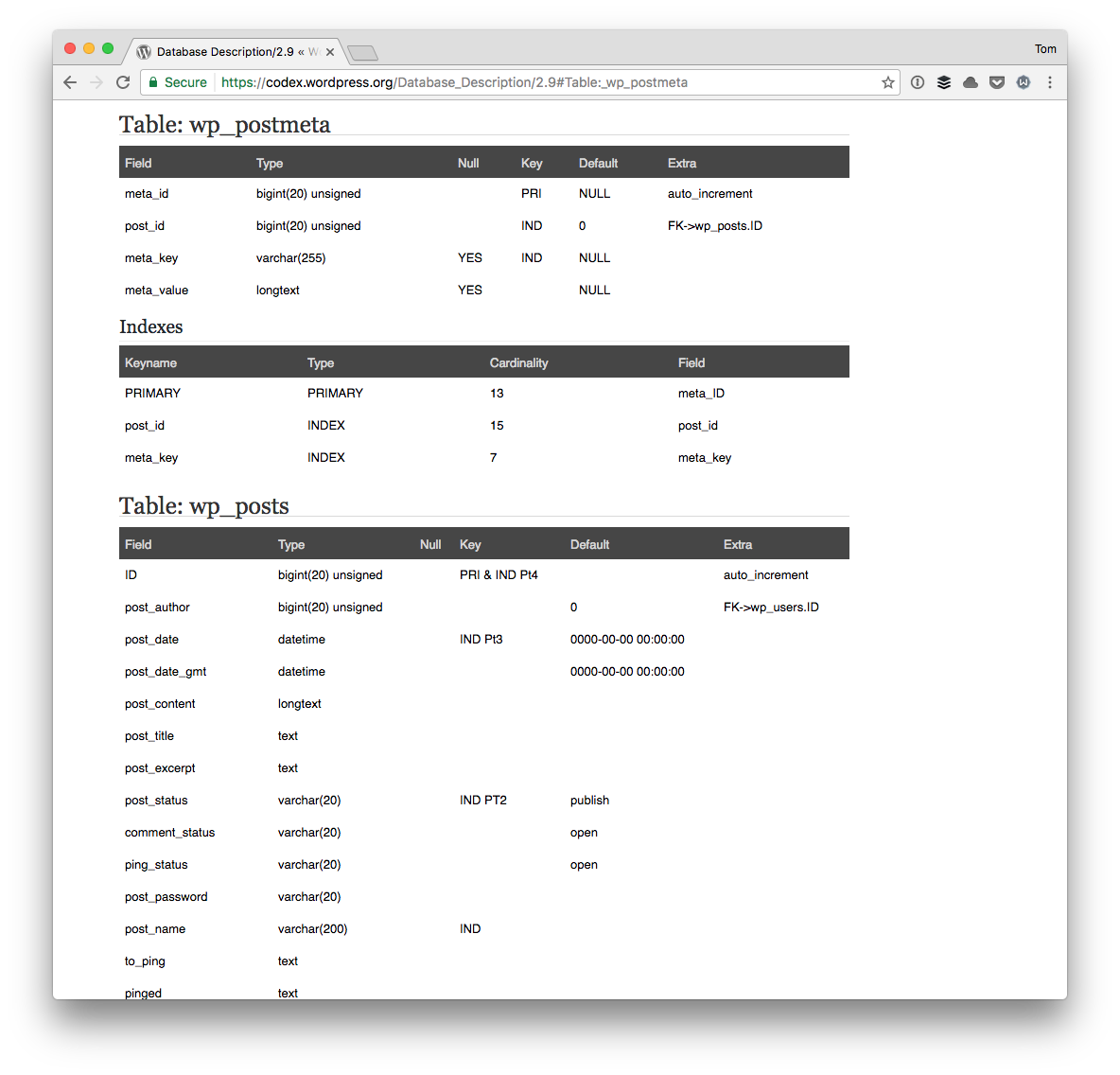Click the green zoom window button
The height and width of the screenshot is (1075, 1120).
pyautogui.click(x=107, y=48)
